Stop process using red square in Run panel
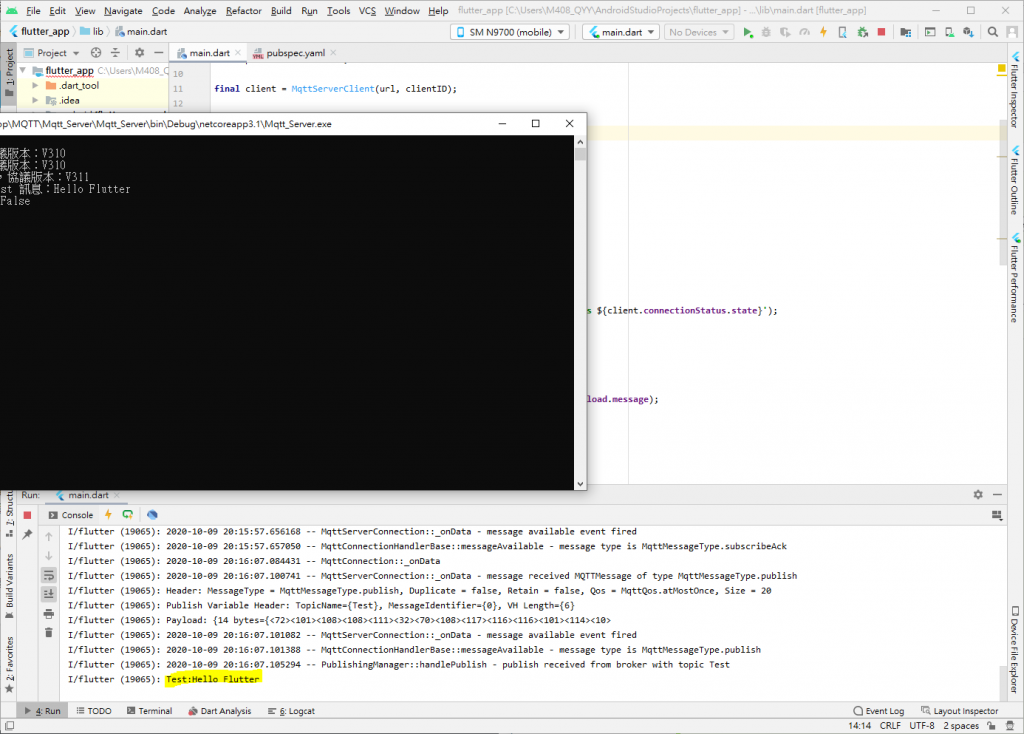Viewport: 1024px width, 734px height. [x=27, y=515]
